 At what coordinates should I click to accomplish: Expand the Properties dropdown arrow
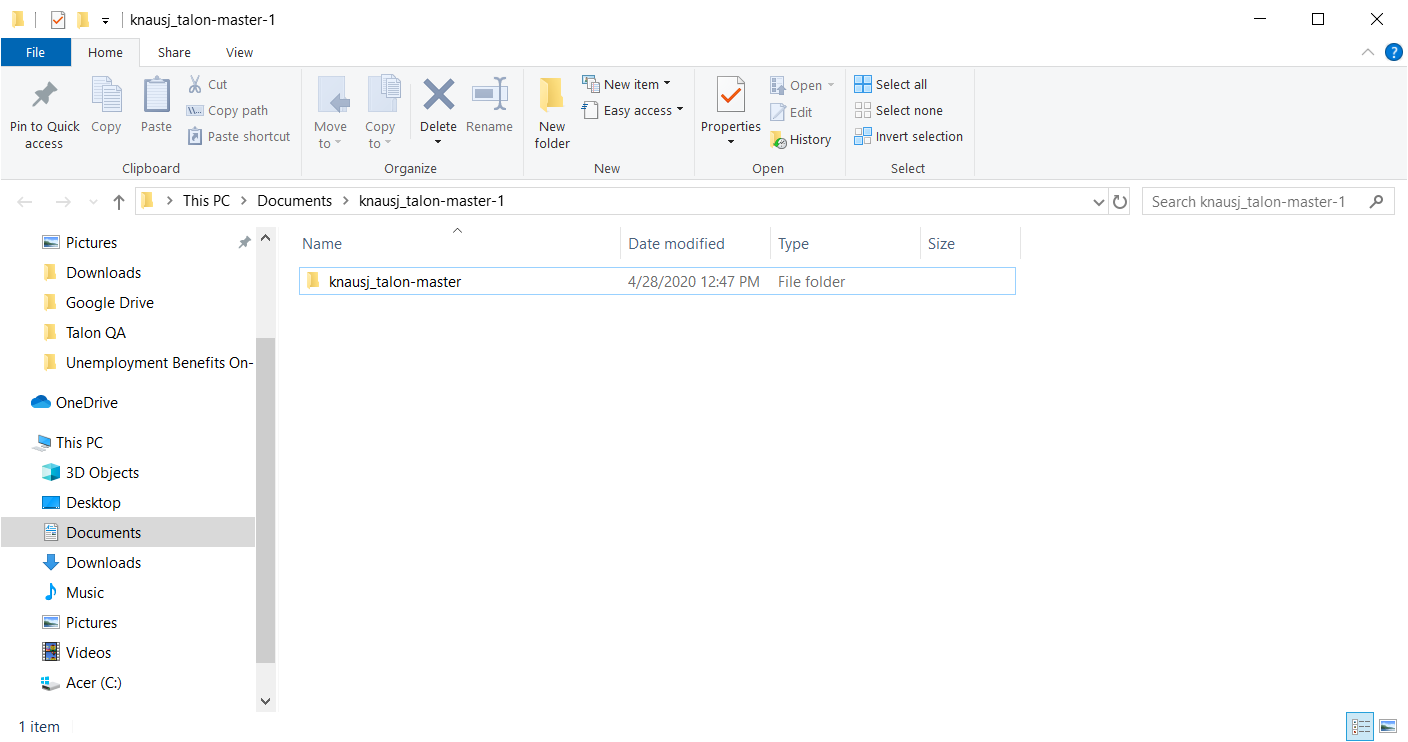tap(731, 142)
